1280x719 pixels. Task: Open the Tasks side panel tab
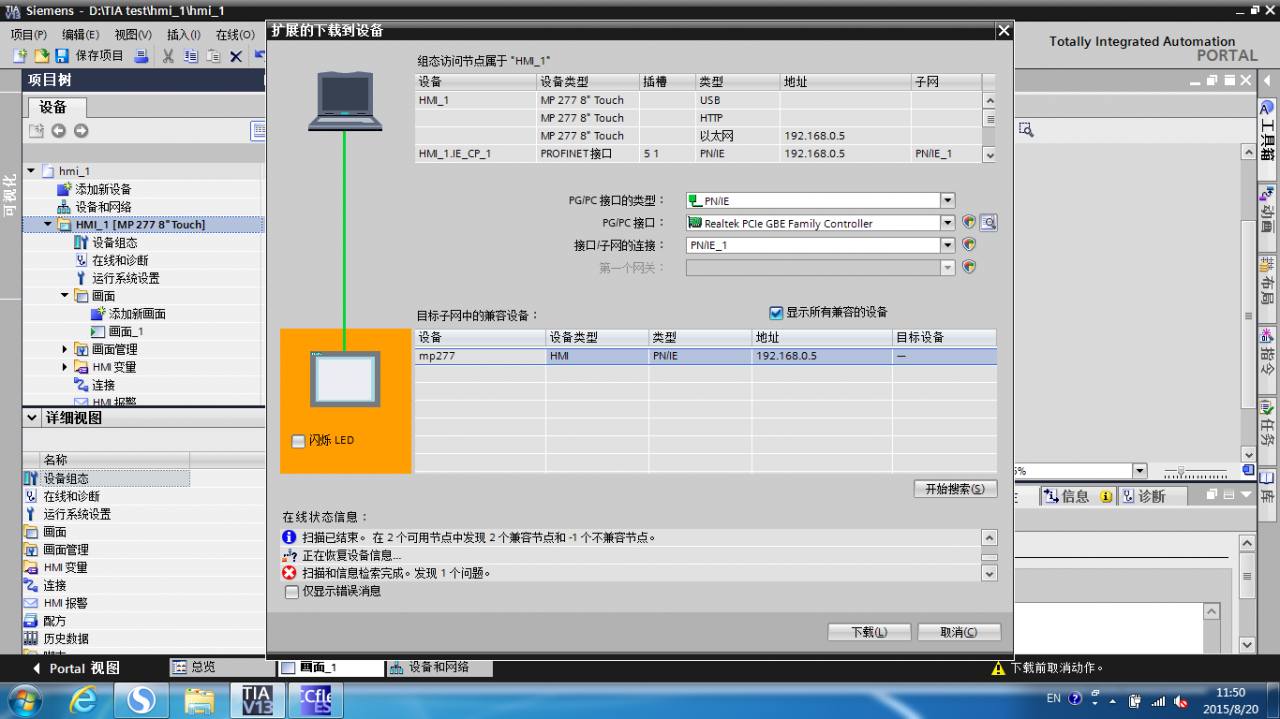click(x=1267, y=424)
